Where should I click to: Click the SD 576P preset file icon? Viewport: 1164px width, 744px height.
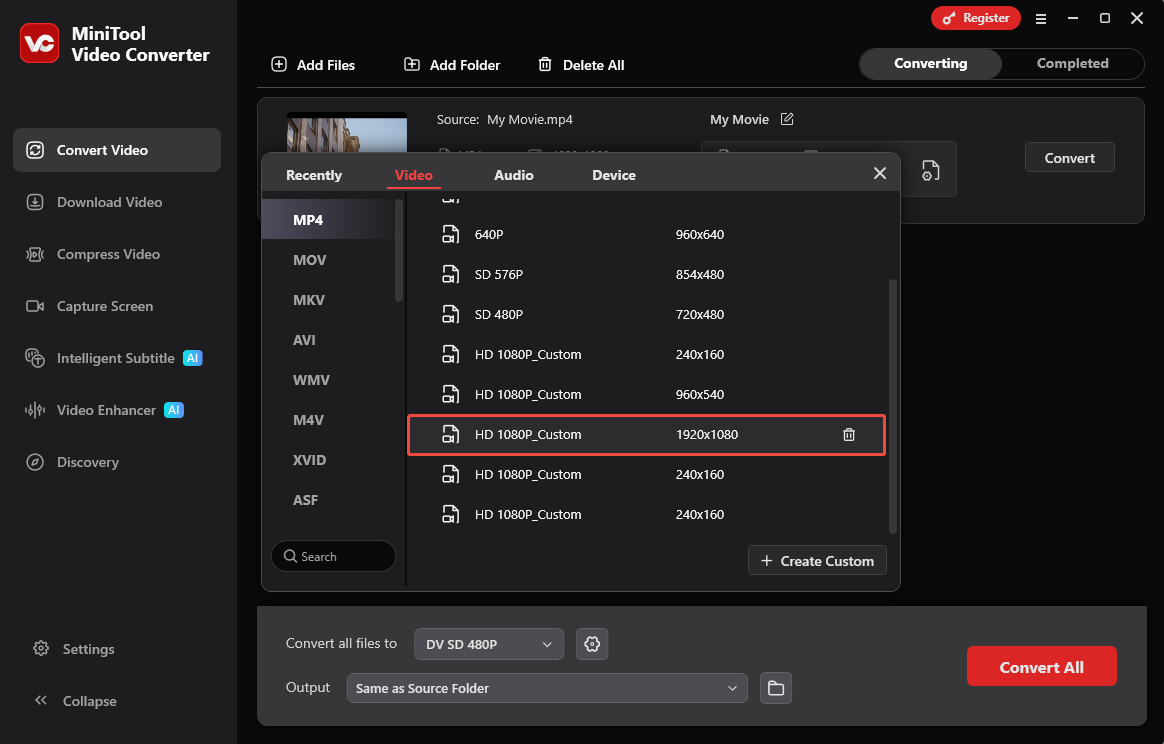click(x=451, y=275)
